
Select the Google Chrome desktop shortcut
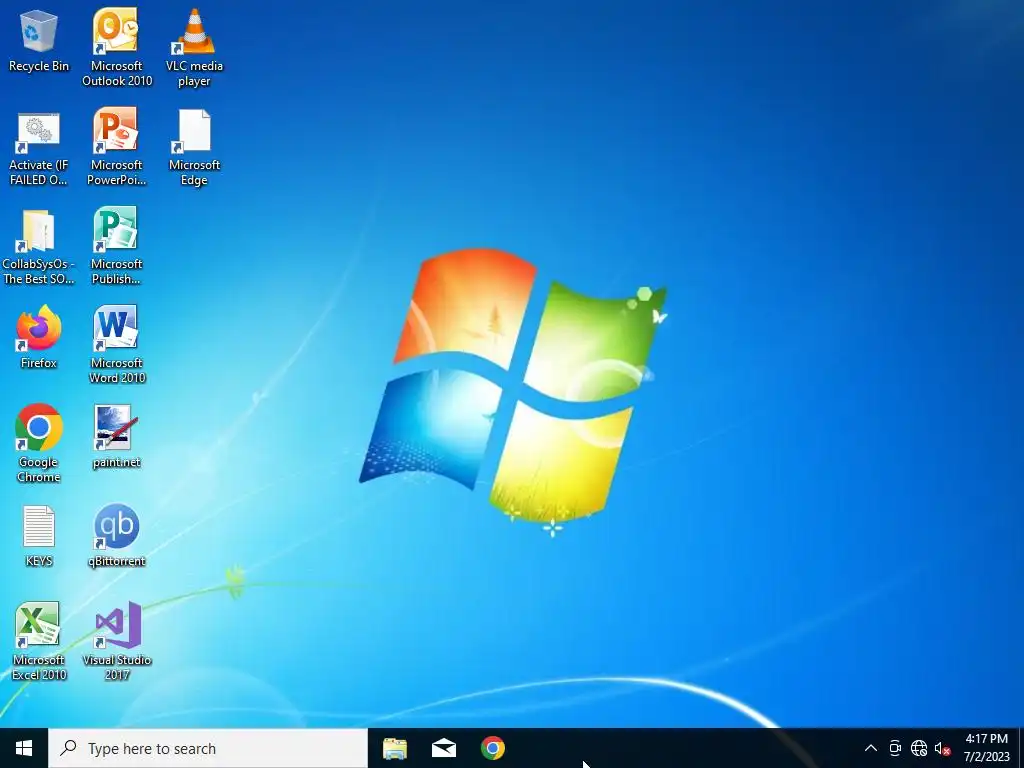coord(39,443)
